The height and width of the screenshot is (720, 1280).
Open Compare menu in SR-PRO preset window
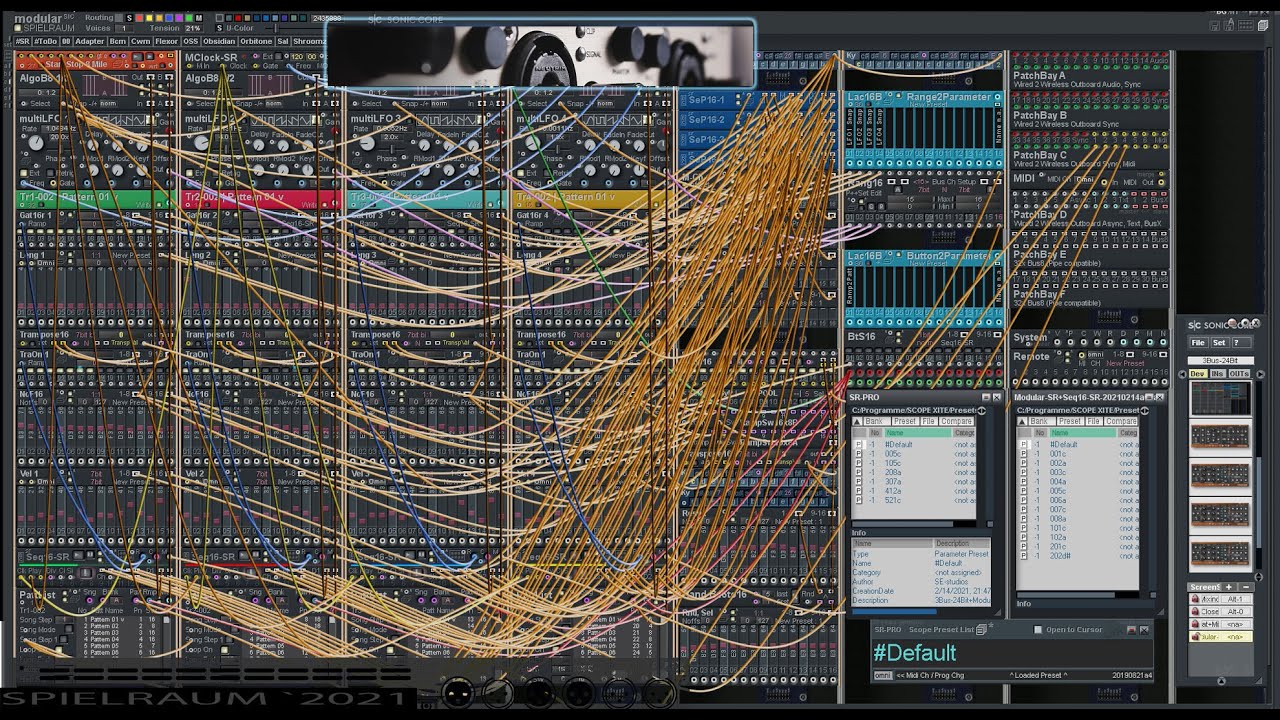click(956, 421)
